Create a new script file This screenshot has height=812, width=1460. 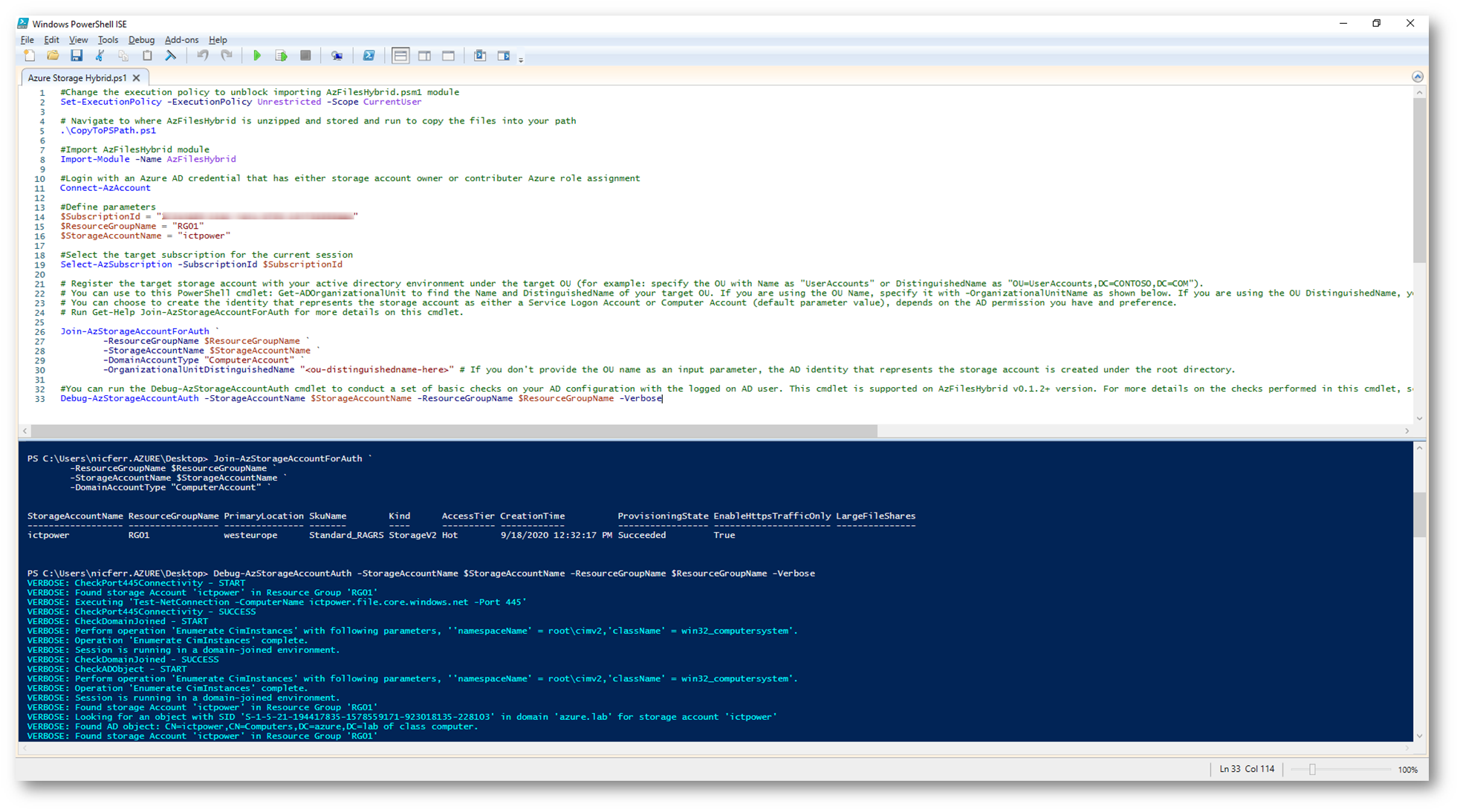coord(30,56)
